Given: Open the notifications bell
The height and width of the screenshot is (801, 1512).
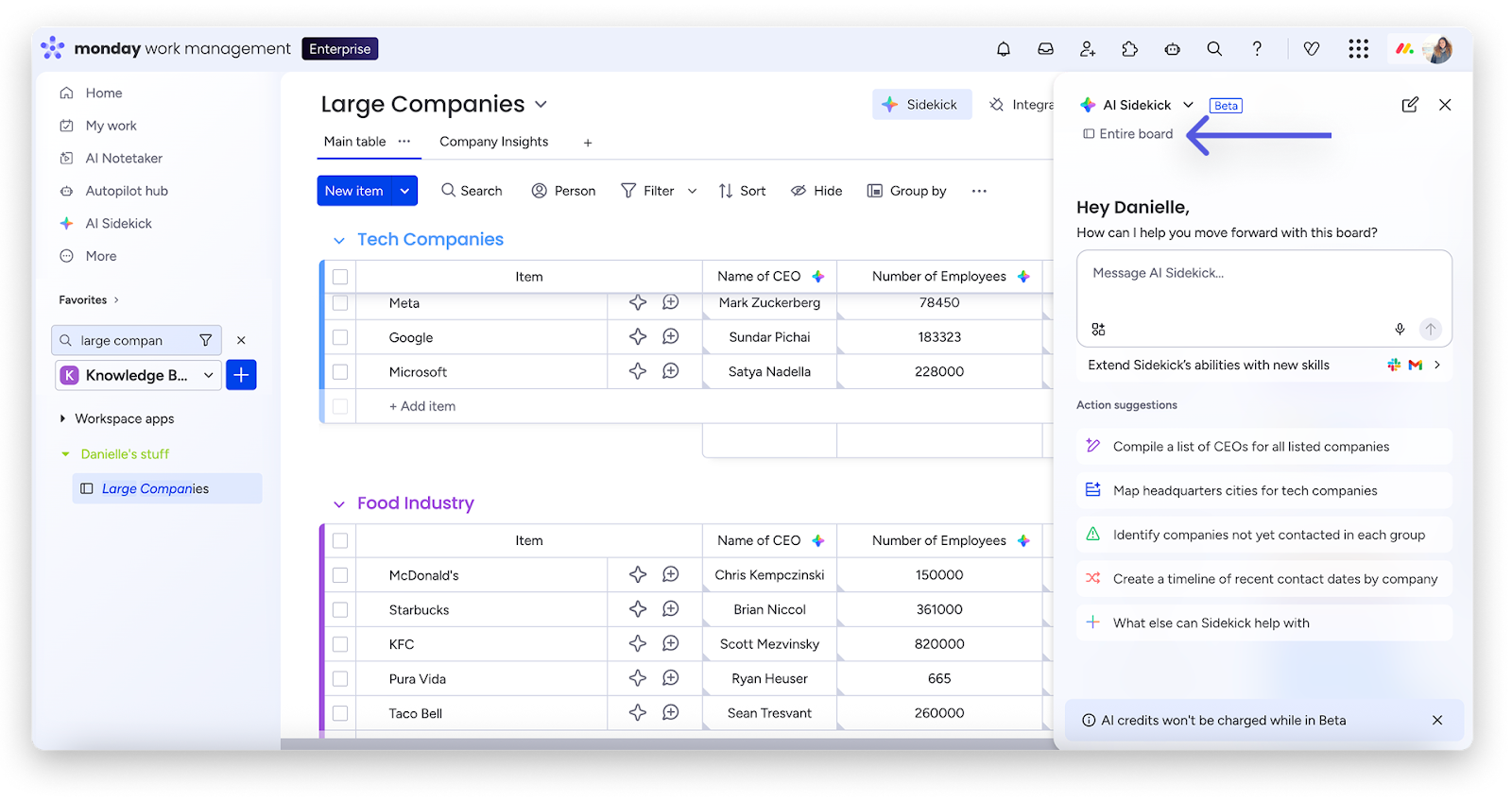Looking at the screenshot, I should (x=1004, y=49).
